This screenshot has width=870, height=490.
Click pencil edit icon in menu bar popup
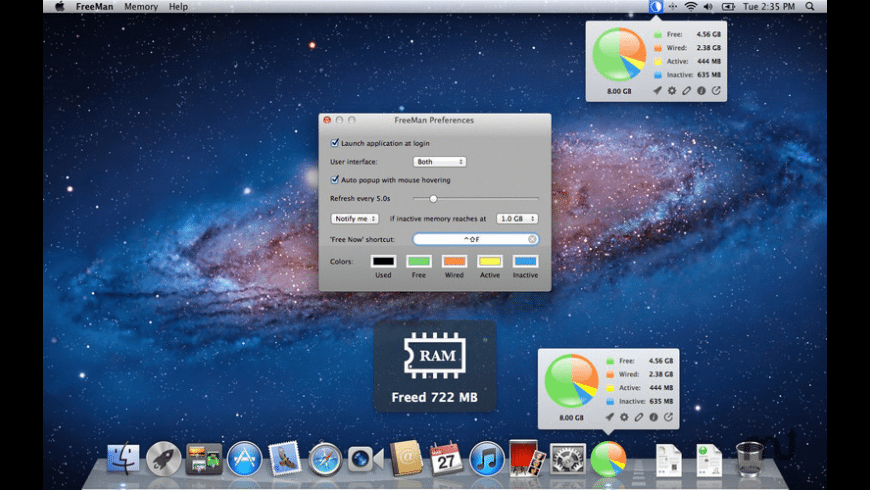point(686,90)
